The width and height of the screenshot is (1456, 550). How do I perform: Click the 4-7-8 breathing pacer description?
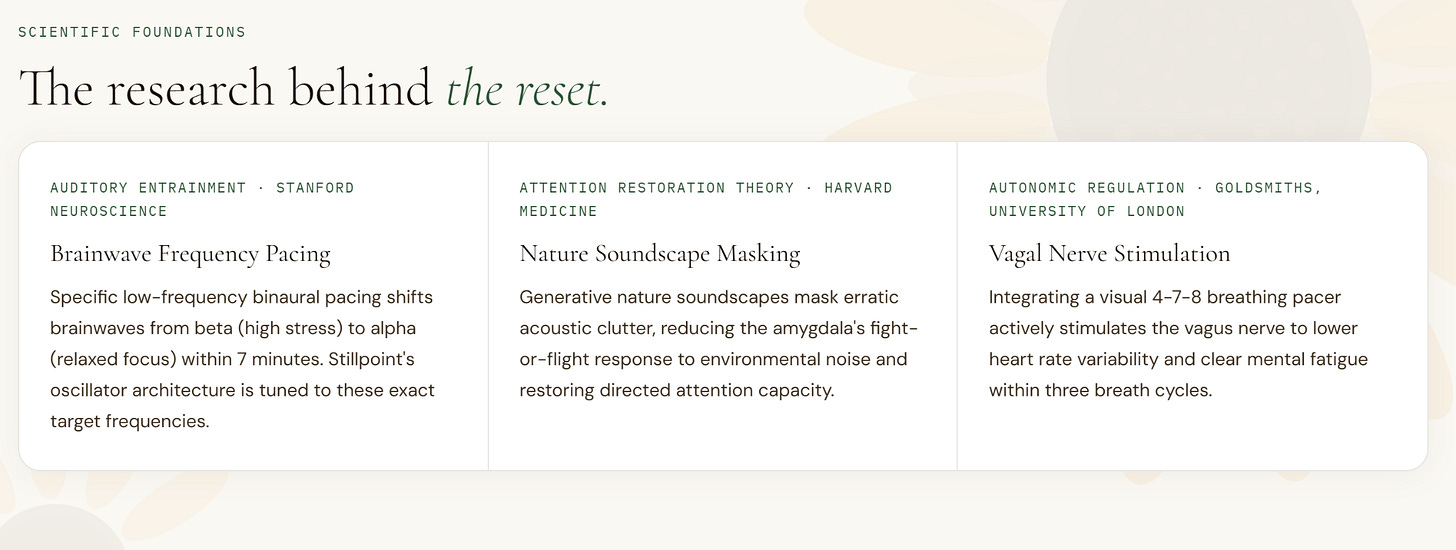coord(1178,344)
